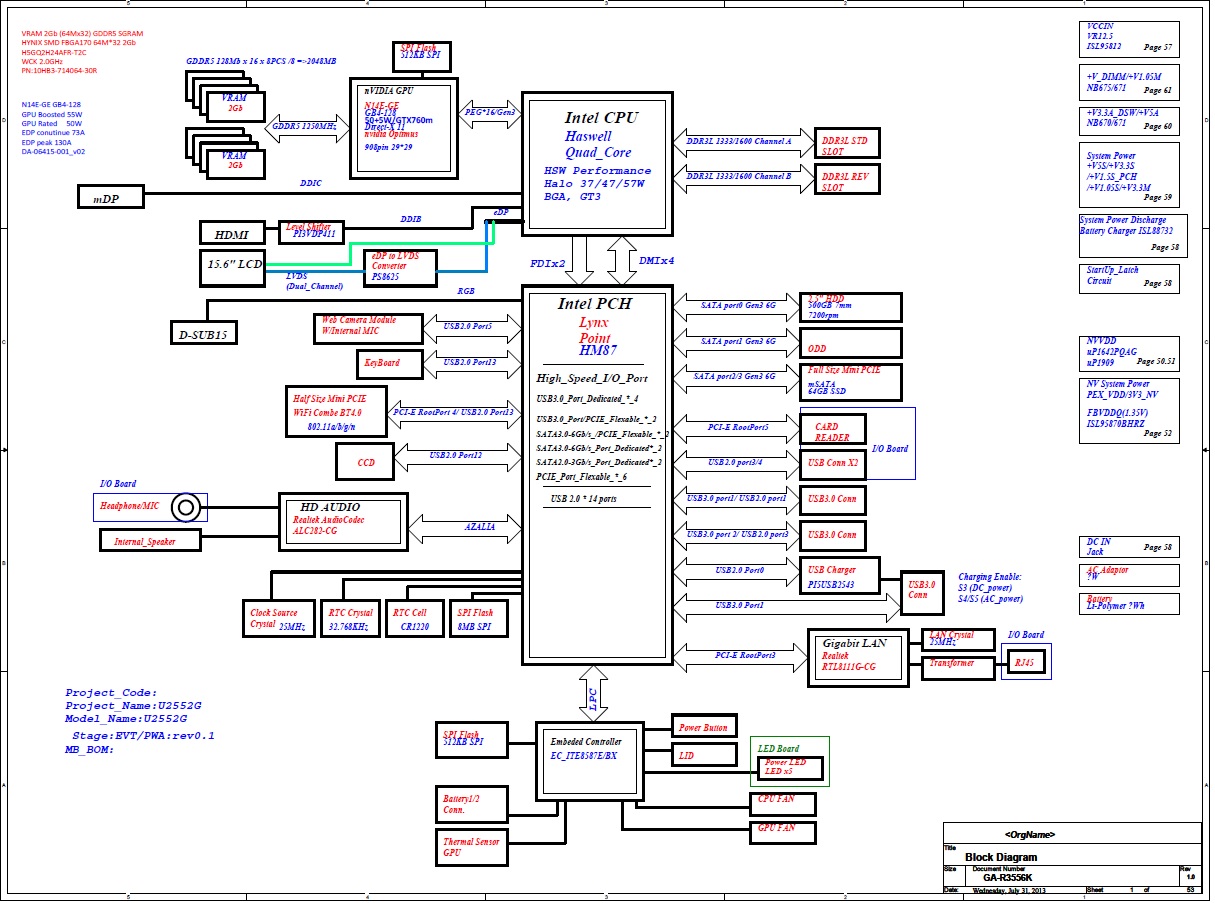Click the Internal_Speaker box
The height and width of the screenshot is (903, 1215).
coord(150,541)
